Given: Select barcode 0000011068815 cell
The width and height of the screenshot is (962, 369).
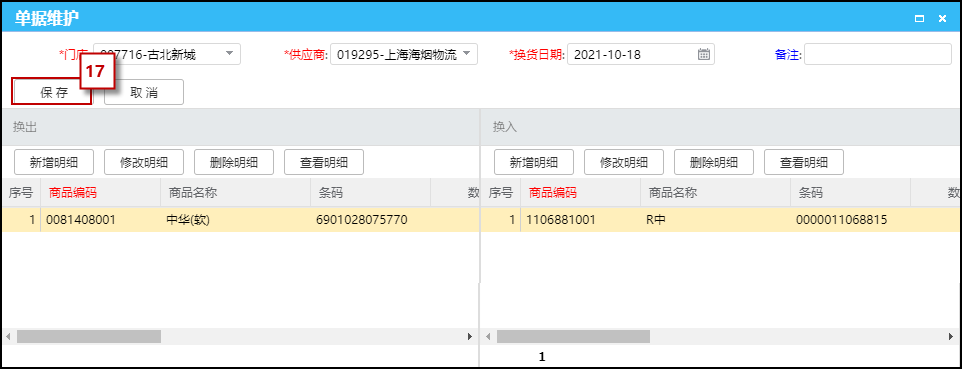Looking at the screenshot, I should pyautogui.click(x=850, y=220).
